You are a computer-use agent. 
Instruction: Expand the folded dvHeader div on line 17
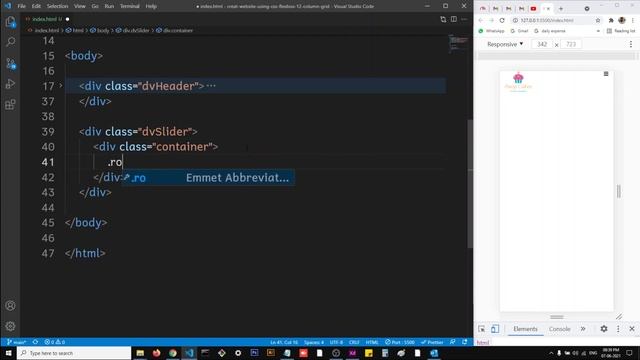61,86
